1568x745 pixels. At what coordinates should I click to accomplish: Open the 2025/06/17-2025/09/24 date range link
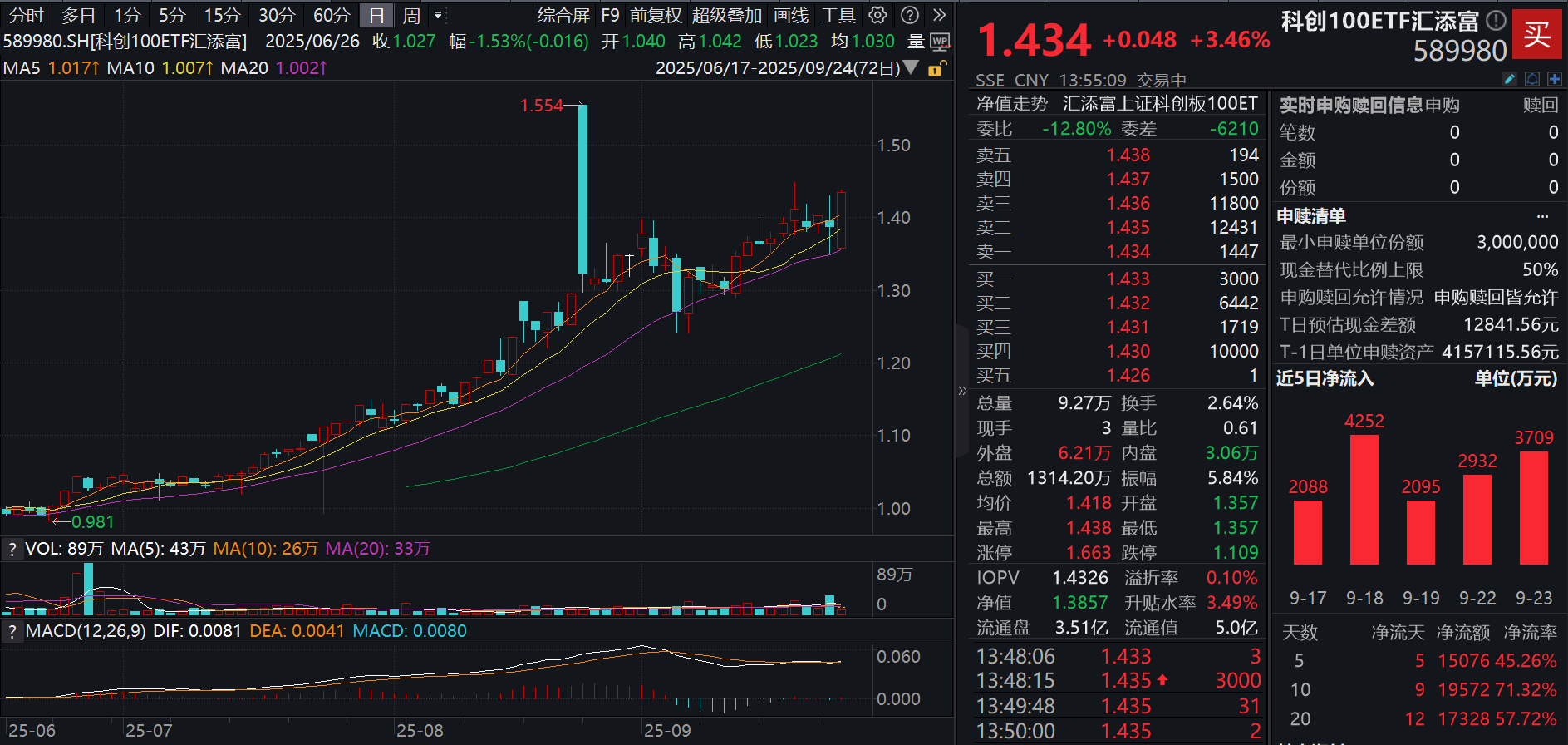point(777,68)
